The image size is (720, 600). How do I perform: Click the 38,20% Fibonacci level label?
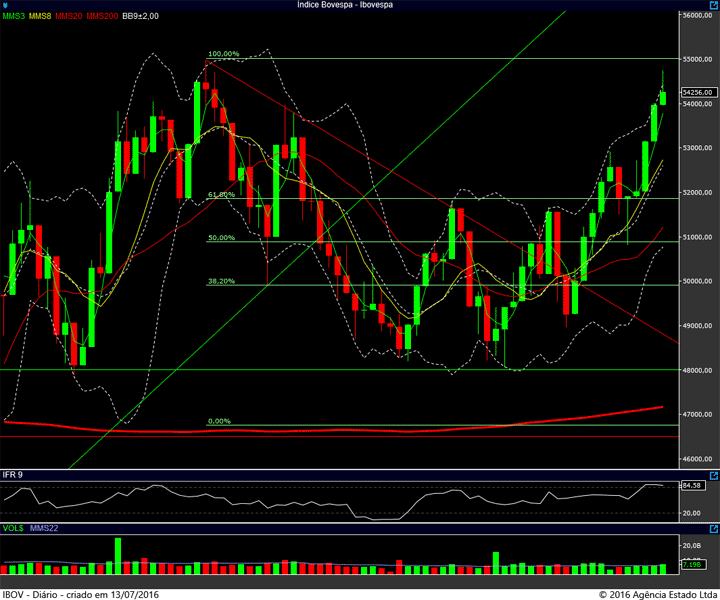click(221, 281)
